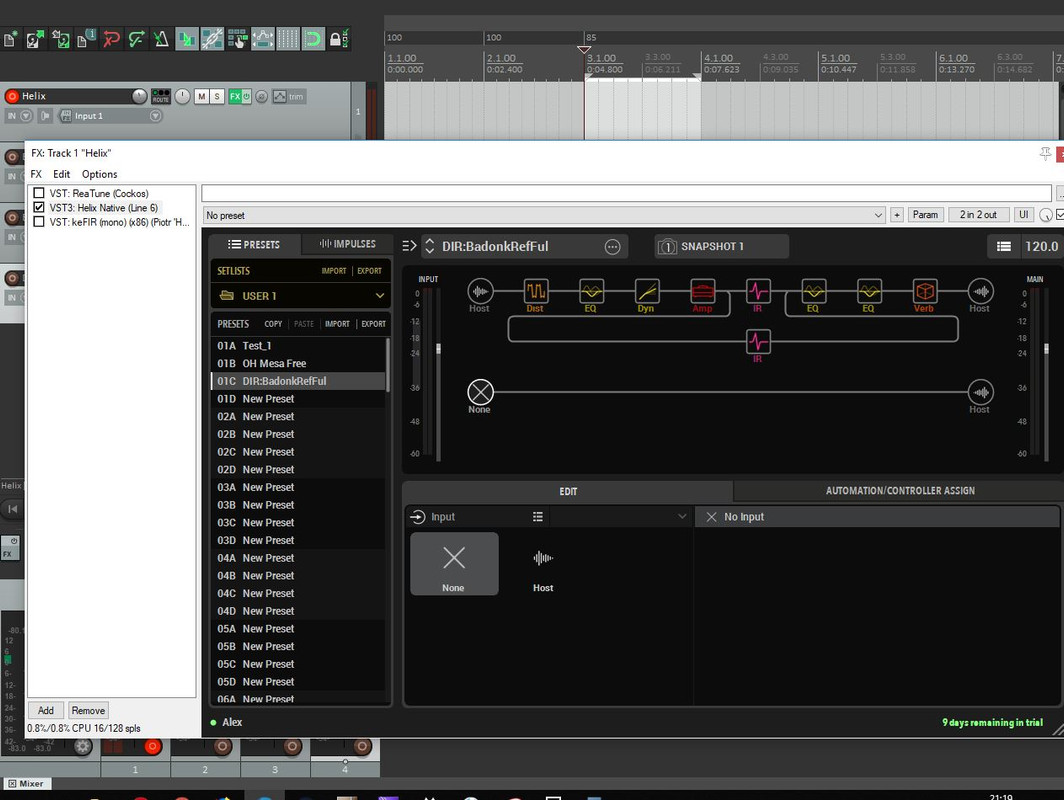Mute the Helix track
The image size is (1064, 800).
202,96
